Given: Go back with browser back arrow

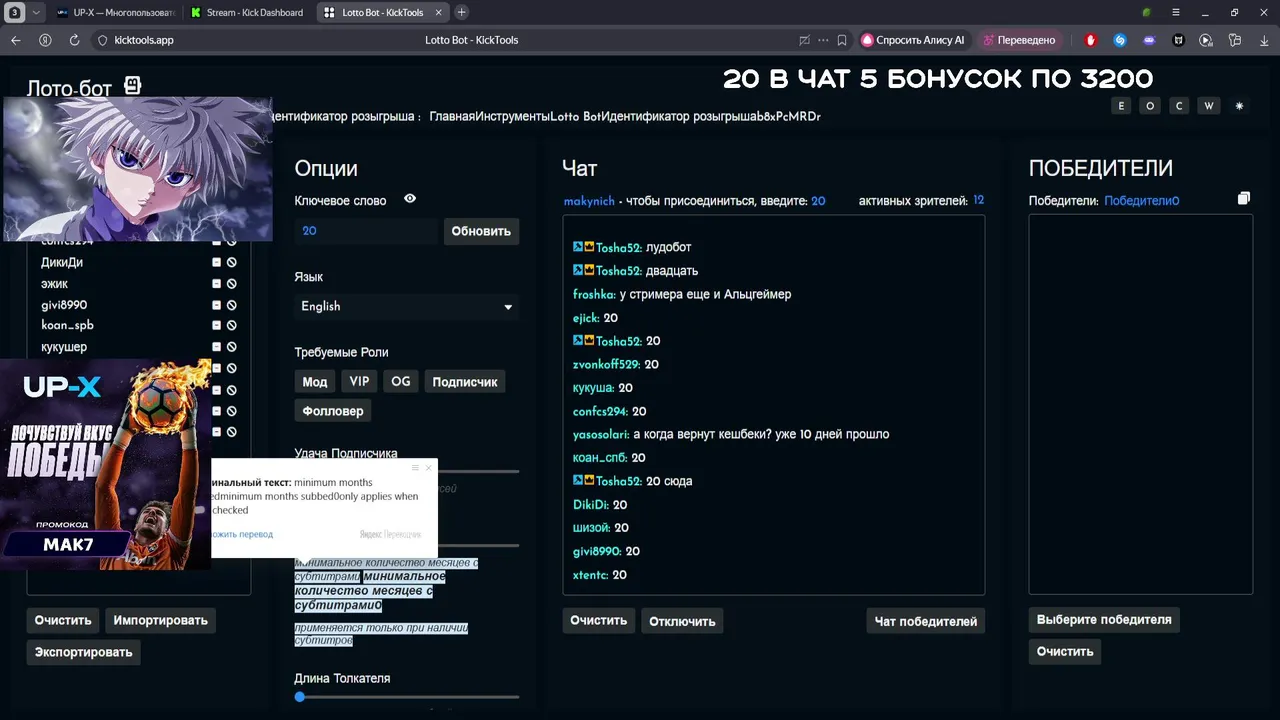Looking at the screenshot, I should point(15,40).
